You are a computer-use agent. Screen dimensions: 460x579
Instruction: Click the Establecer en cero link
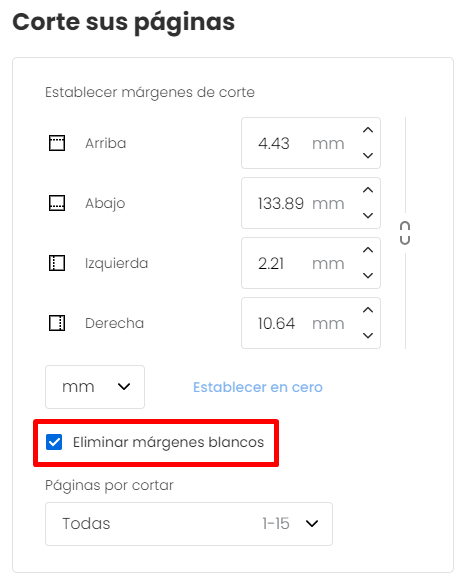pyautogui.click(x=258, y=387)
